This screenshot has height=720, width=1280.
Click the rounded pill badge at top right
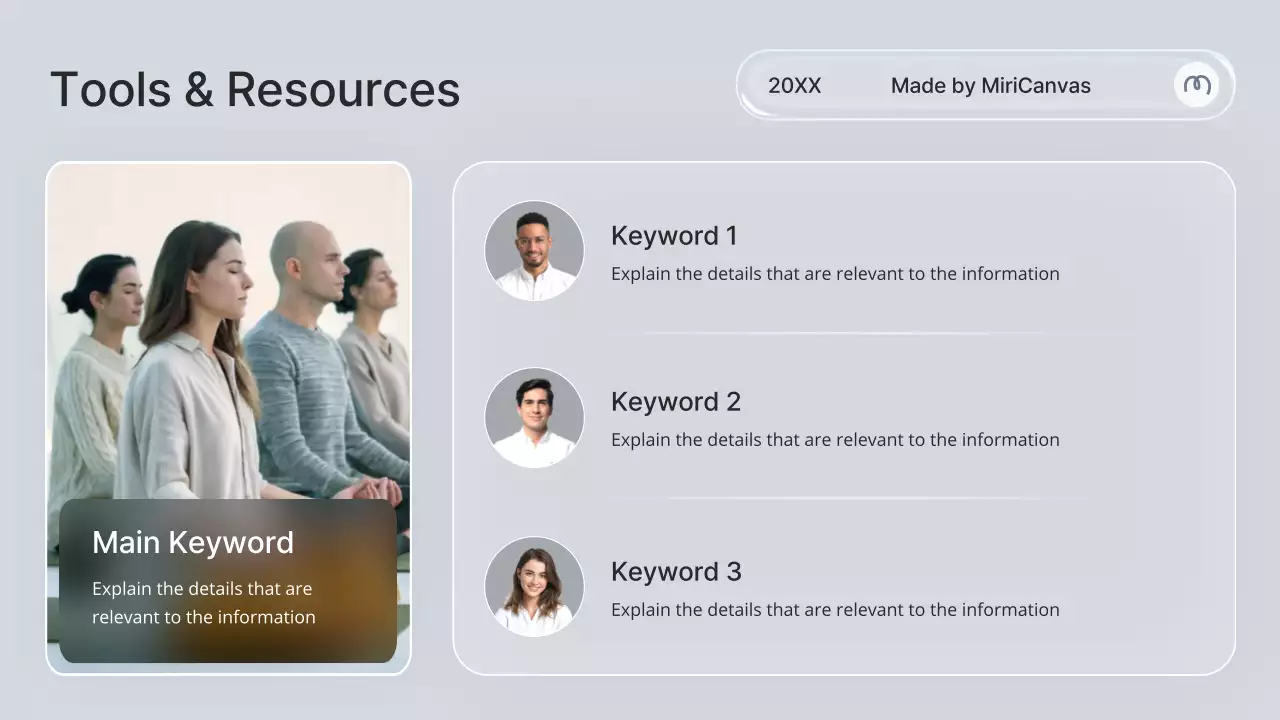(x=985, y=85)
